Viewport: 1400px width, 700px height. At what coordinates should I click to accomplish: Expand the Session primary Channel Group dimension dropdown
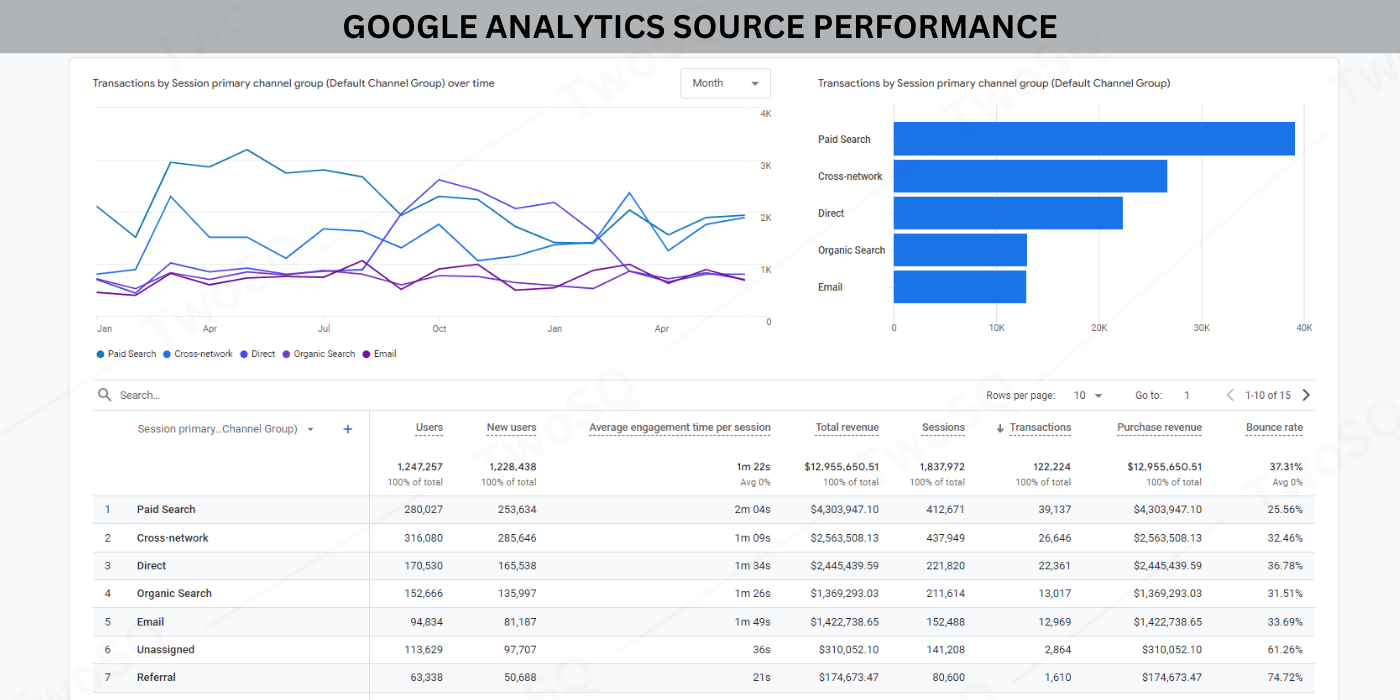[310, 429]
